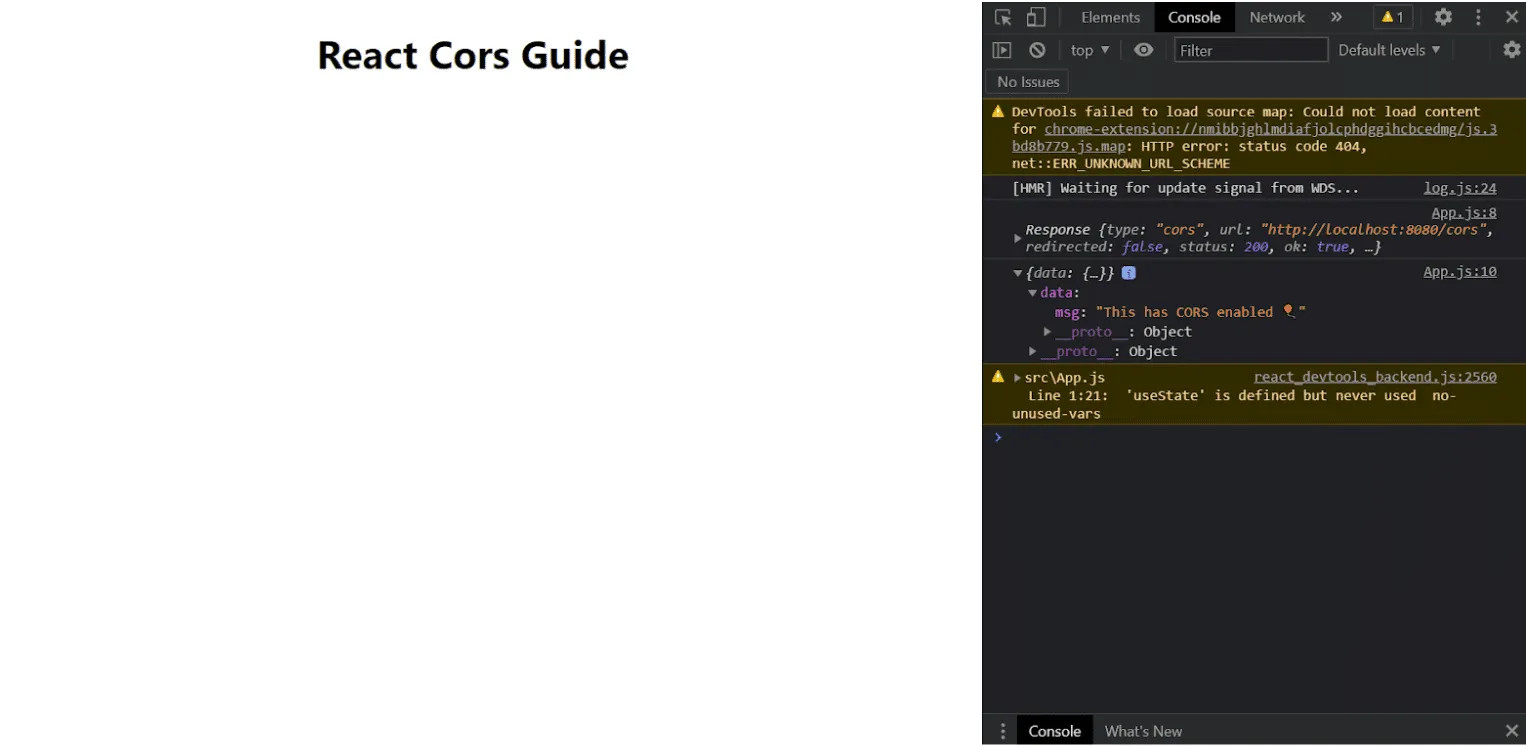This screenshot has width=1526, height=746.
Task: Clear the console with the ban icon
Action: tap(1037, 50)
